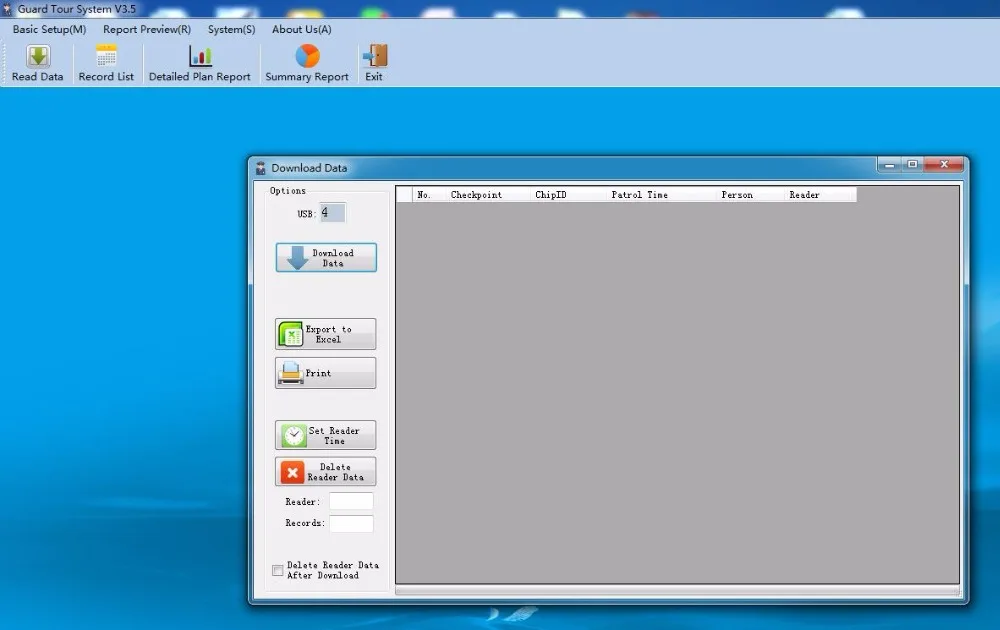The image size is (1000, 630).
Task: Open the Basic Setup(M) menu
Action: click(x=49, y=29)
